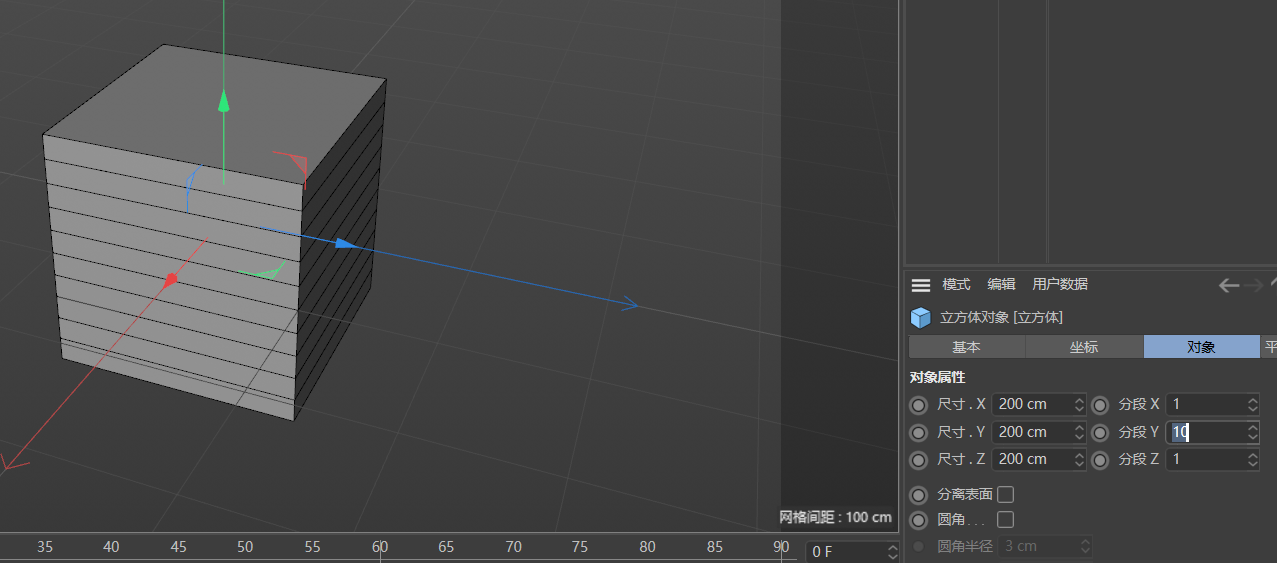Image resolution: width=1277 pixels, height=563 pixels.
Task: Click the red corner plane handle on gizmo
Action: (x=293, y=164)
